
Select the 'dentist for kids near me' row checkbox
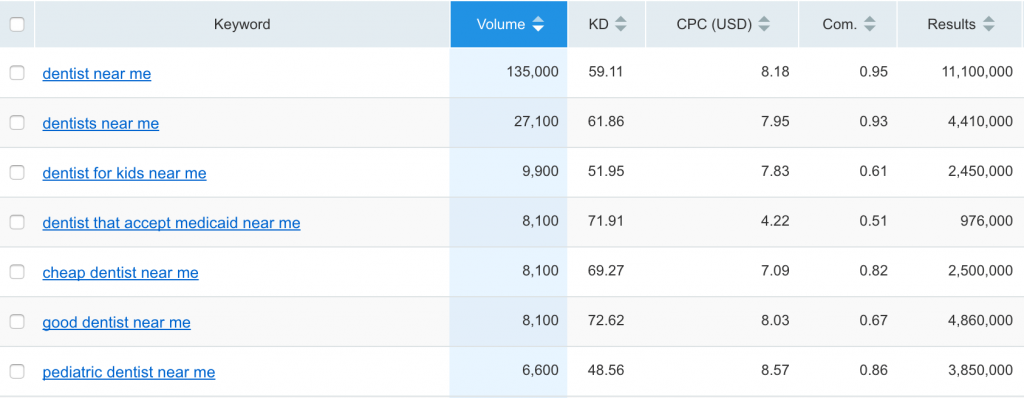[17, 173]
